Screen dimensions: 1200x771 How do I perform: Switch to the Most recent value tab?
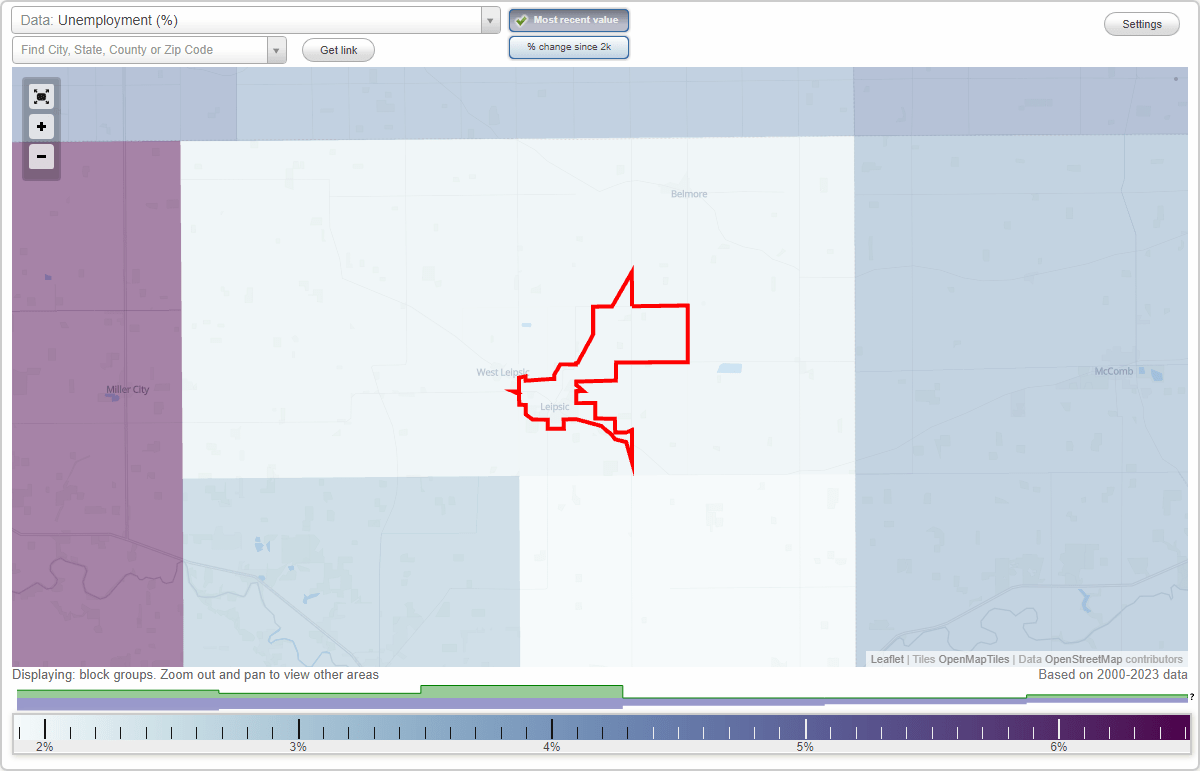568,19
